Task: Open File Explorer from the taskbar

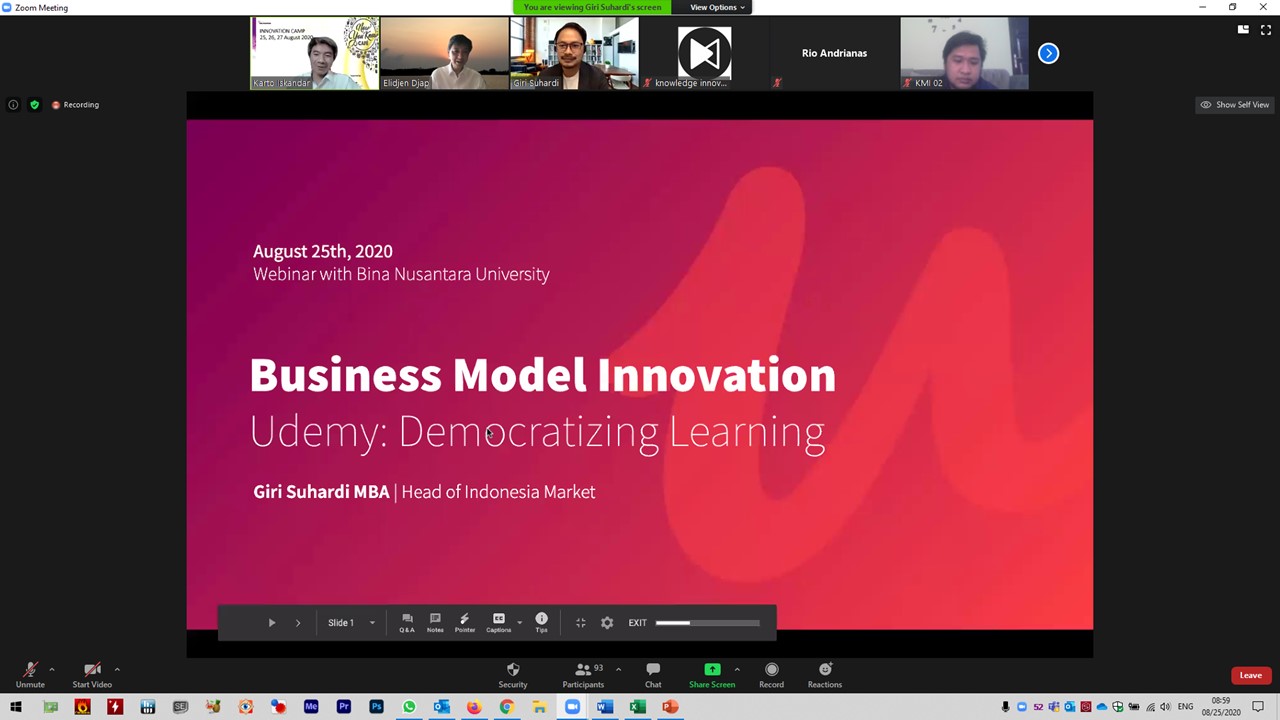Action: [539, 707]
